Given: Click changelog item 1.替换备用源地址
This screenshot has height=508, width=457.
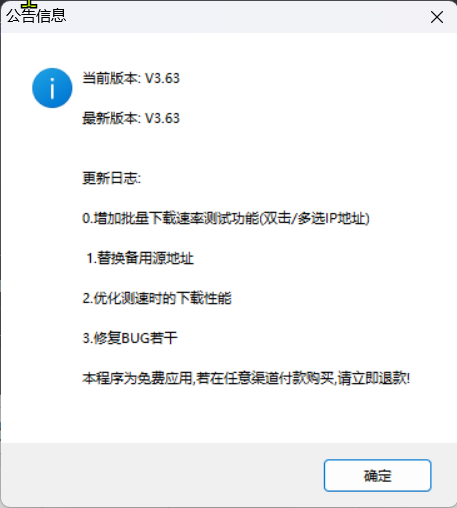Looking at the screenshot, I should tap(140, 258).
